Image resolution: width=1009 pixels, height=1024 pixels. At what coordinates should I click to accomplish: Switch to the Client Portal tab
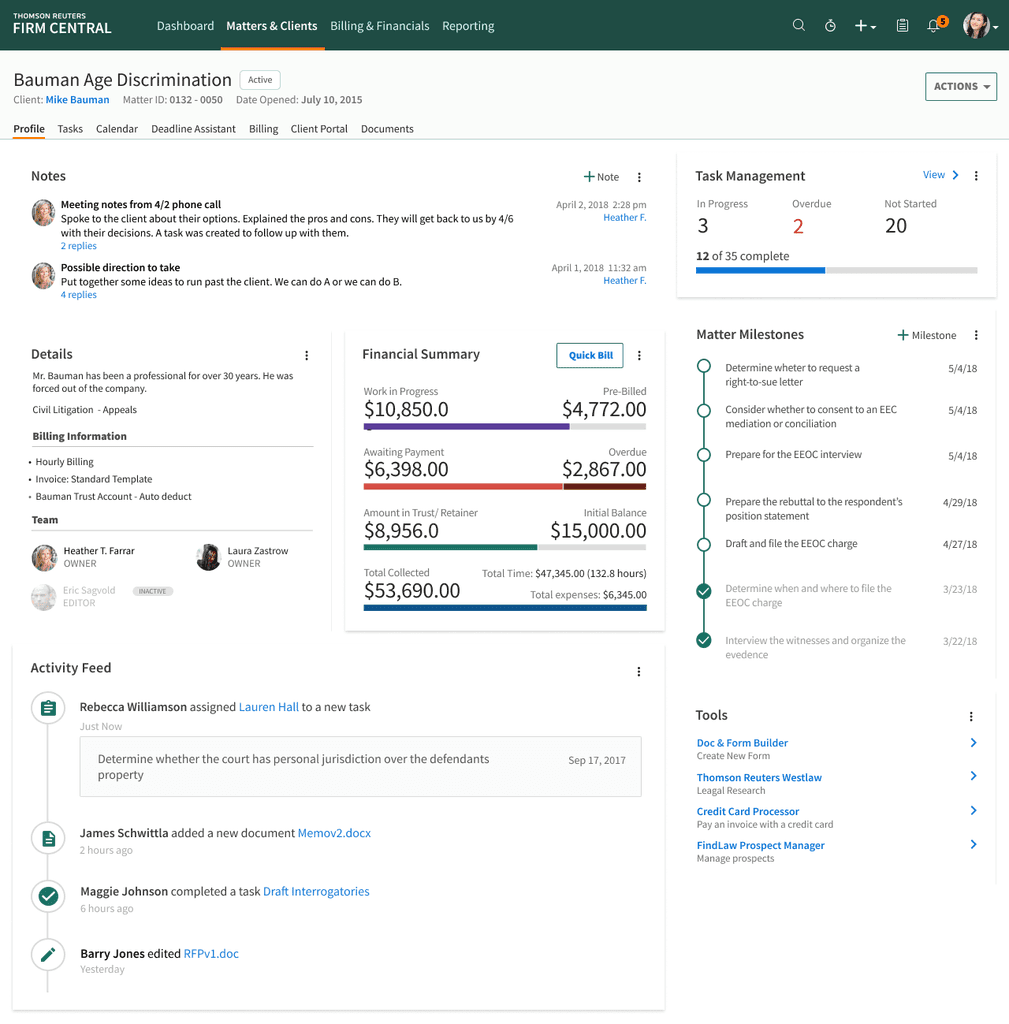click(x=319, y=129)
